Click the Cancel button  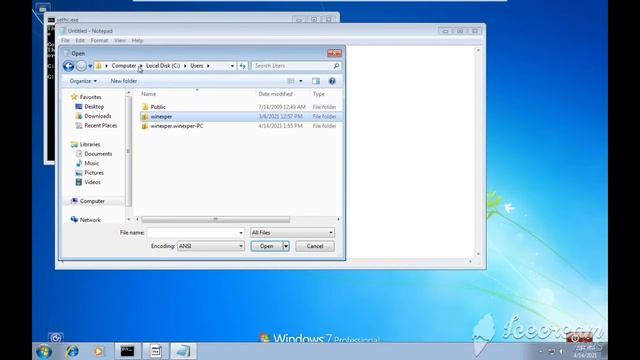pyautogui.click(x=315, y=246)
